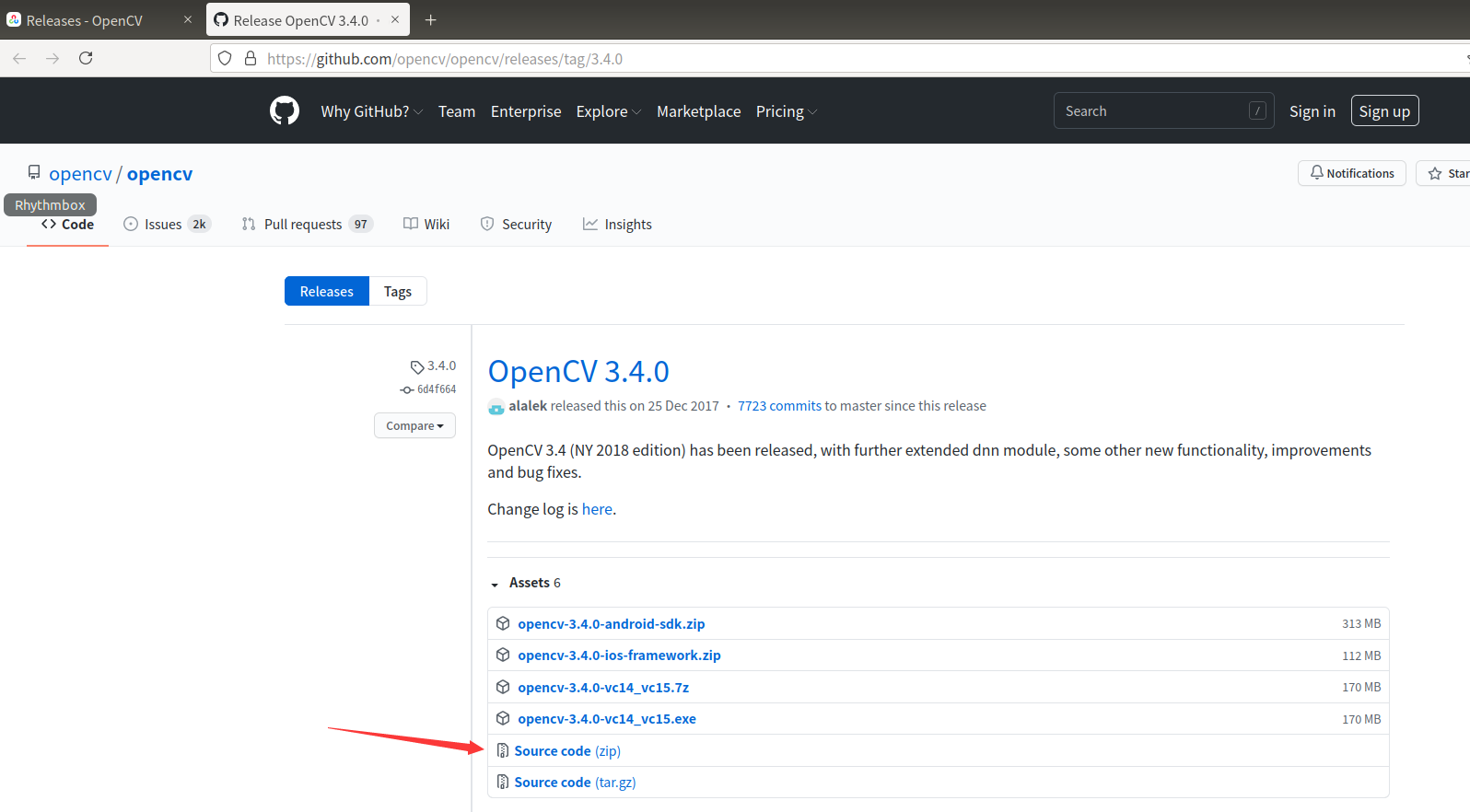Select the Releases button

coord(327,291)
